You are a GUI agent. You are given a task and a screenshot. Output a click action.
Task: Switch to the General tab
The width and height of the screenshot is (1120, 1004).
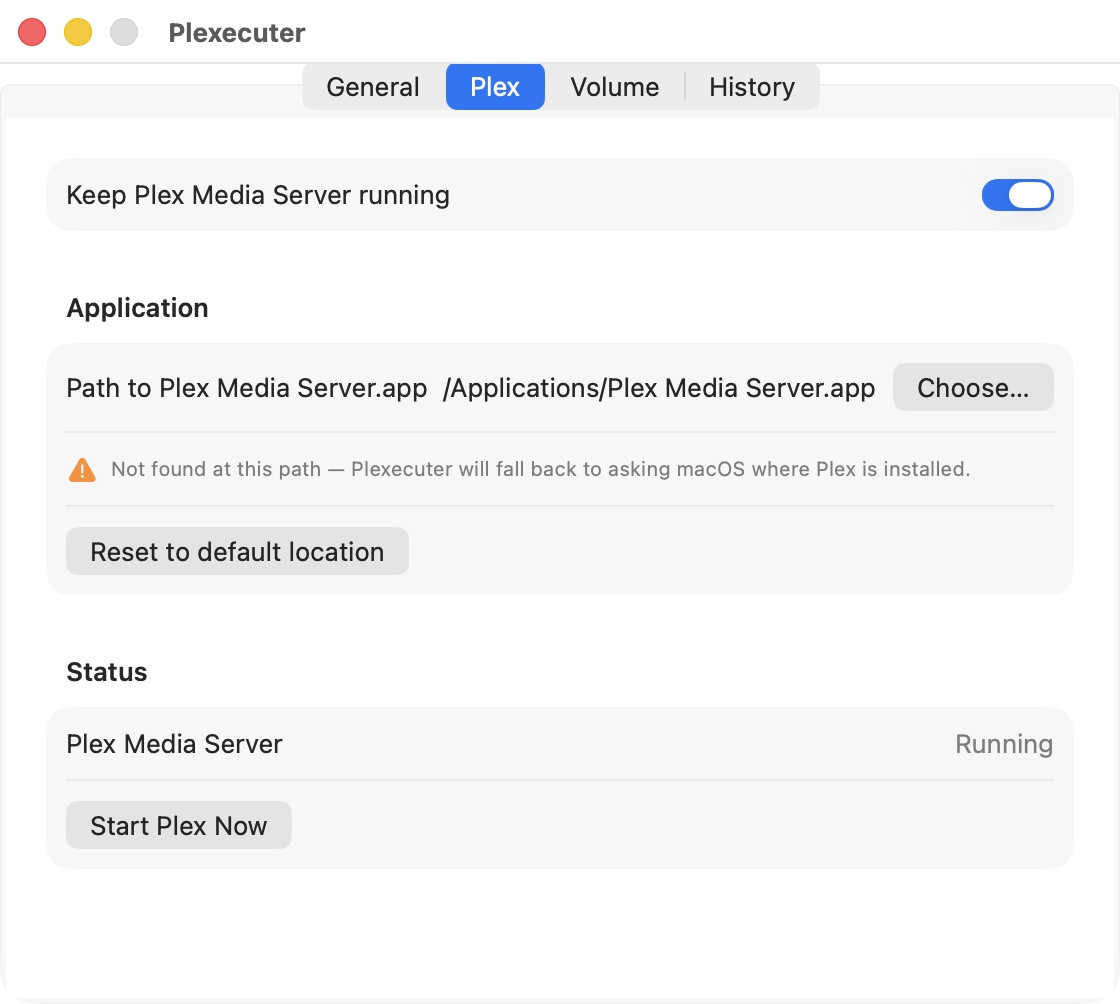click(373, 87)
